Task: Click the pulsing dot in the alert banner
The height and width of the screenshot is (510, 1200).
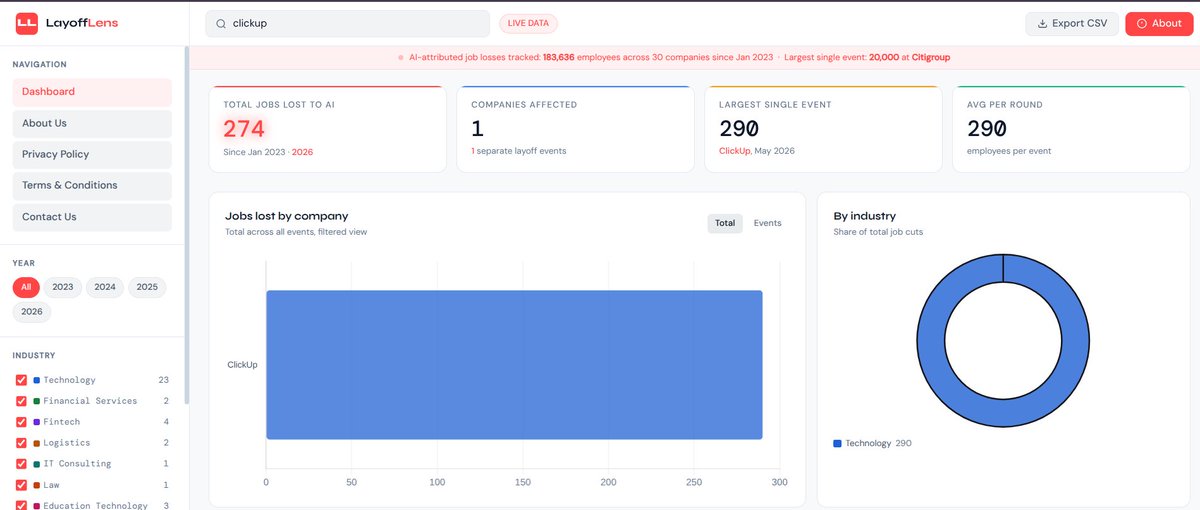Action: point(401,58)
